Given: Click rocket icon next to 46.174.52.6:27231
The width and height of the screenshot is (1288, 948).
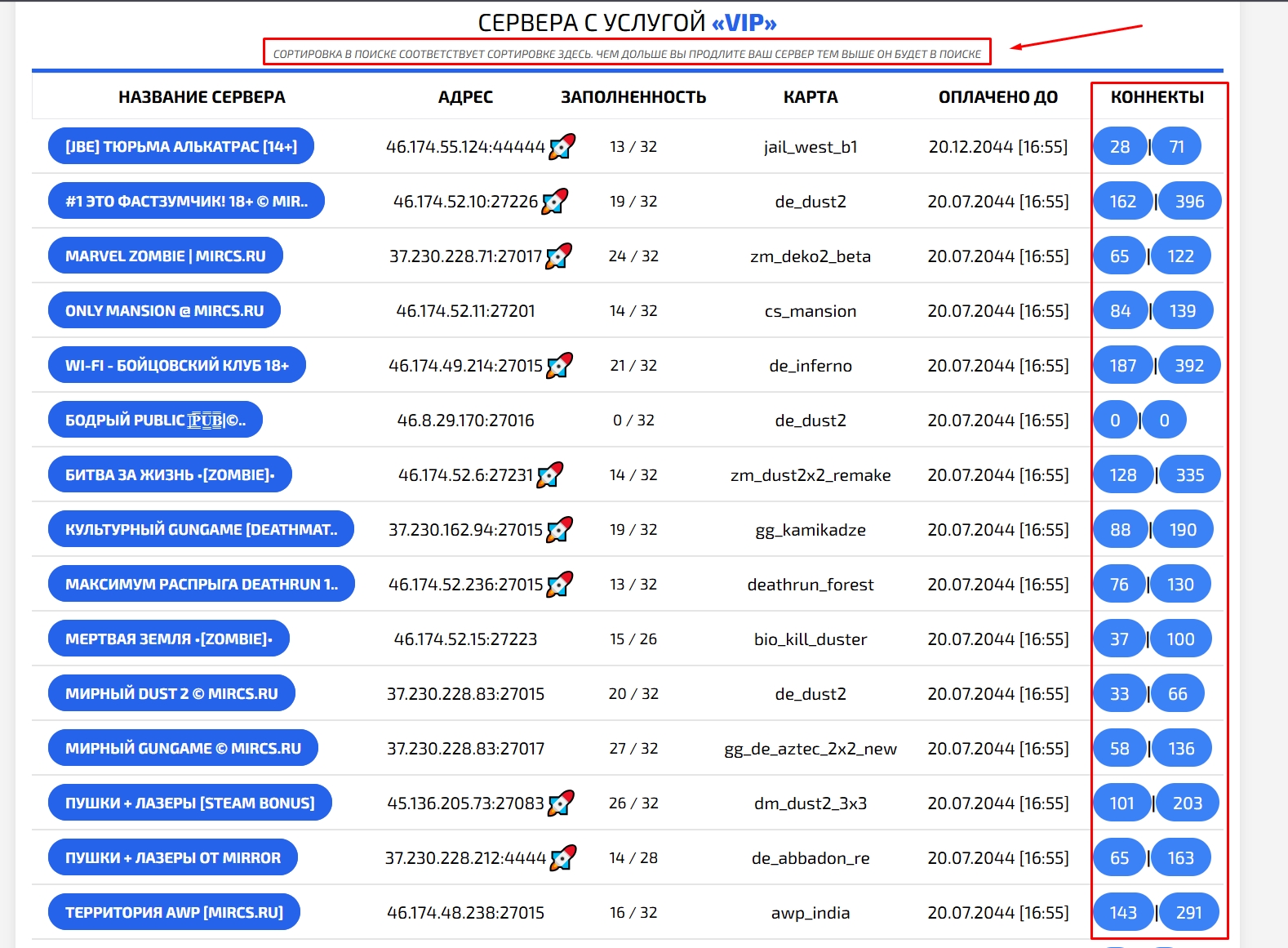Looking at the screenshot, I should [x=550, y=474].
